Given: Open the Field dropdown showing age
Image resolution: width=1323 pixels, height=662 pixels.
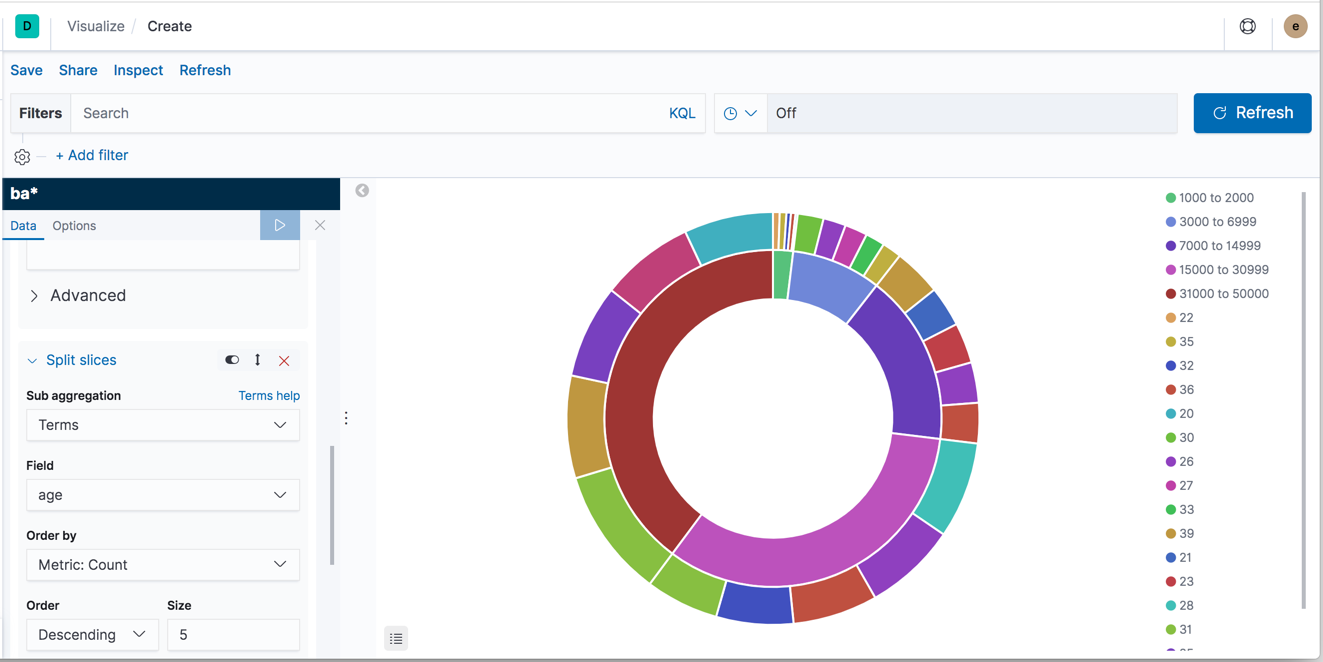Looking at the screenshot, I should (163, 495).
